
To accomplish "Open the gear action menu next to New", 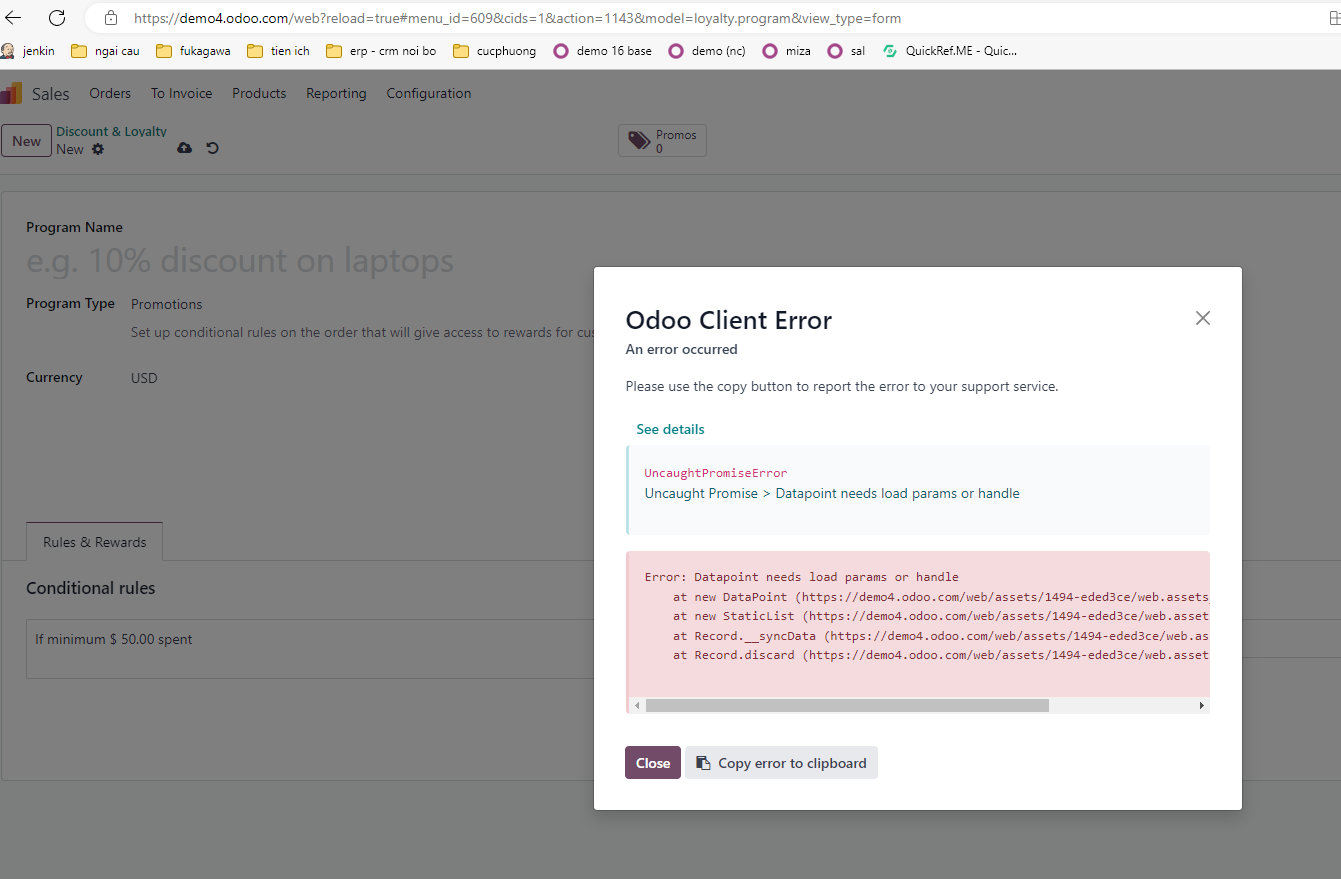I will click(97, 148).
